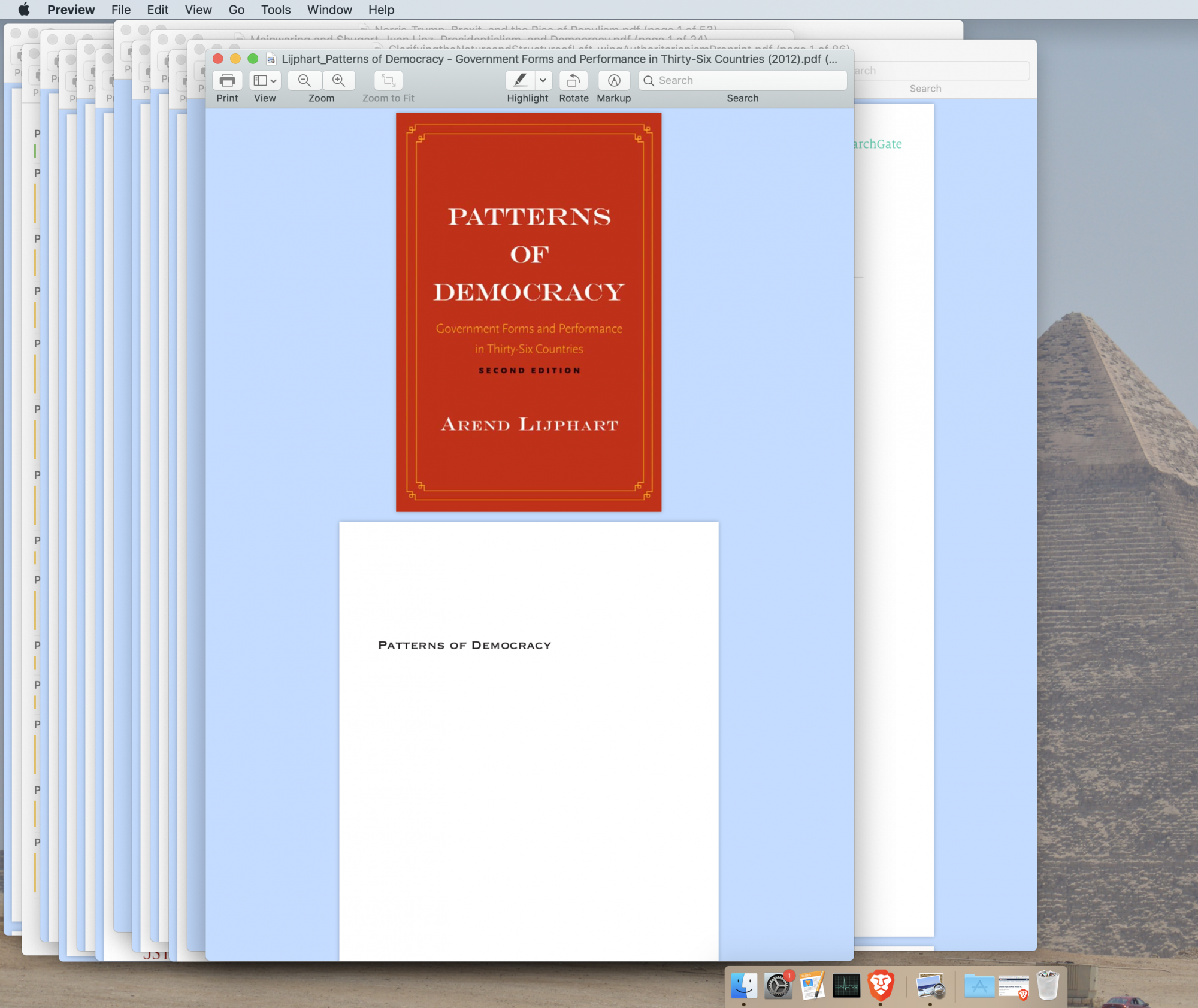Open the Edit menu
Viewport: 1198px width, 1008px height.
[158, 10]
